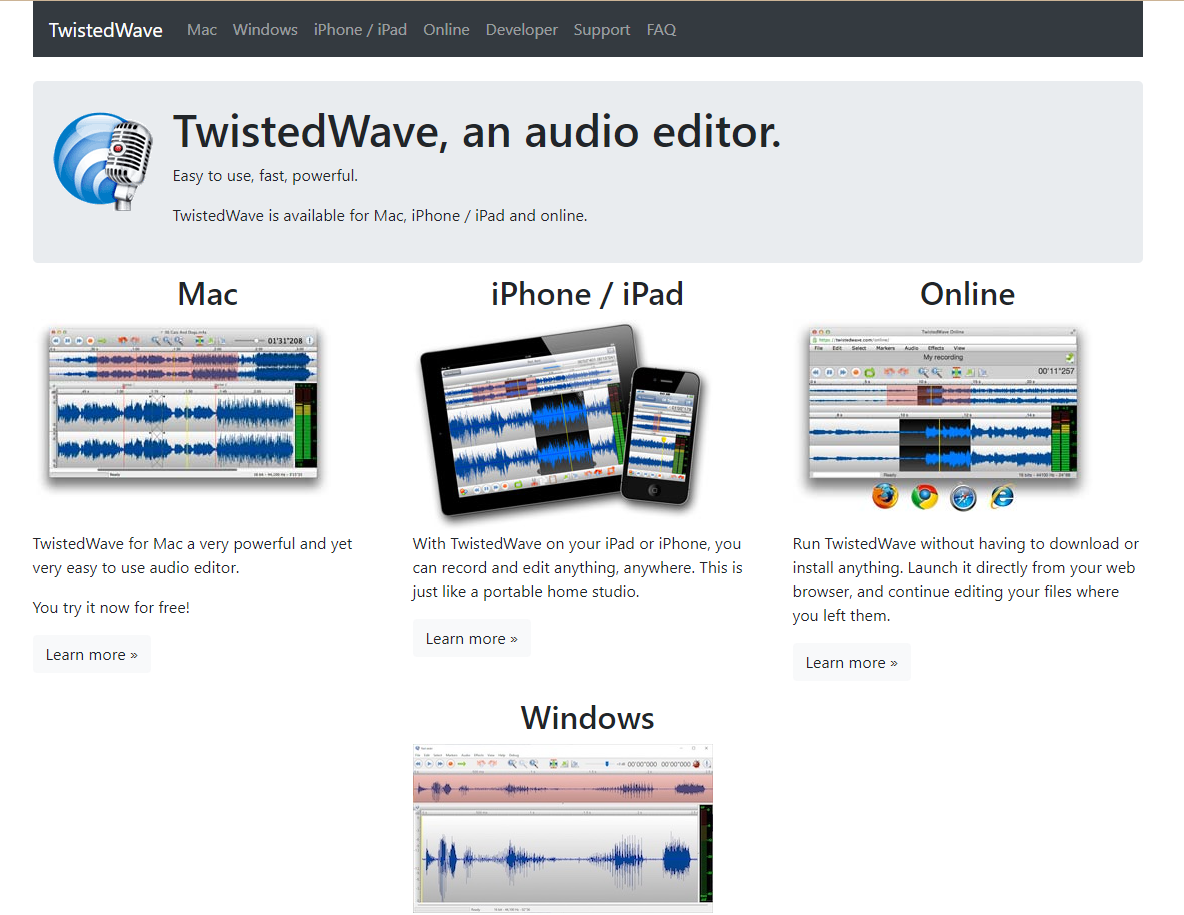Open the Support menu item
Viewport: 1184px width, 915px height.
pyautogui.click(x=601, y=29)
